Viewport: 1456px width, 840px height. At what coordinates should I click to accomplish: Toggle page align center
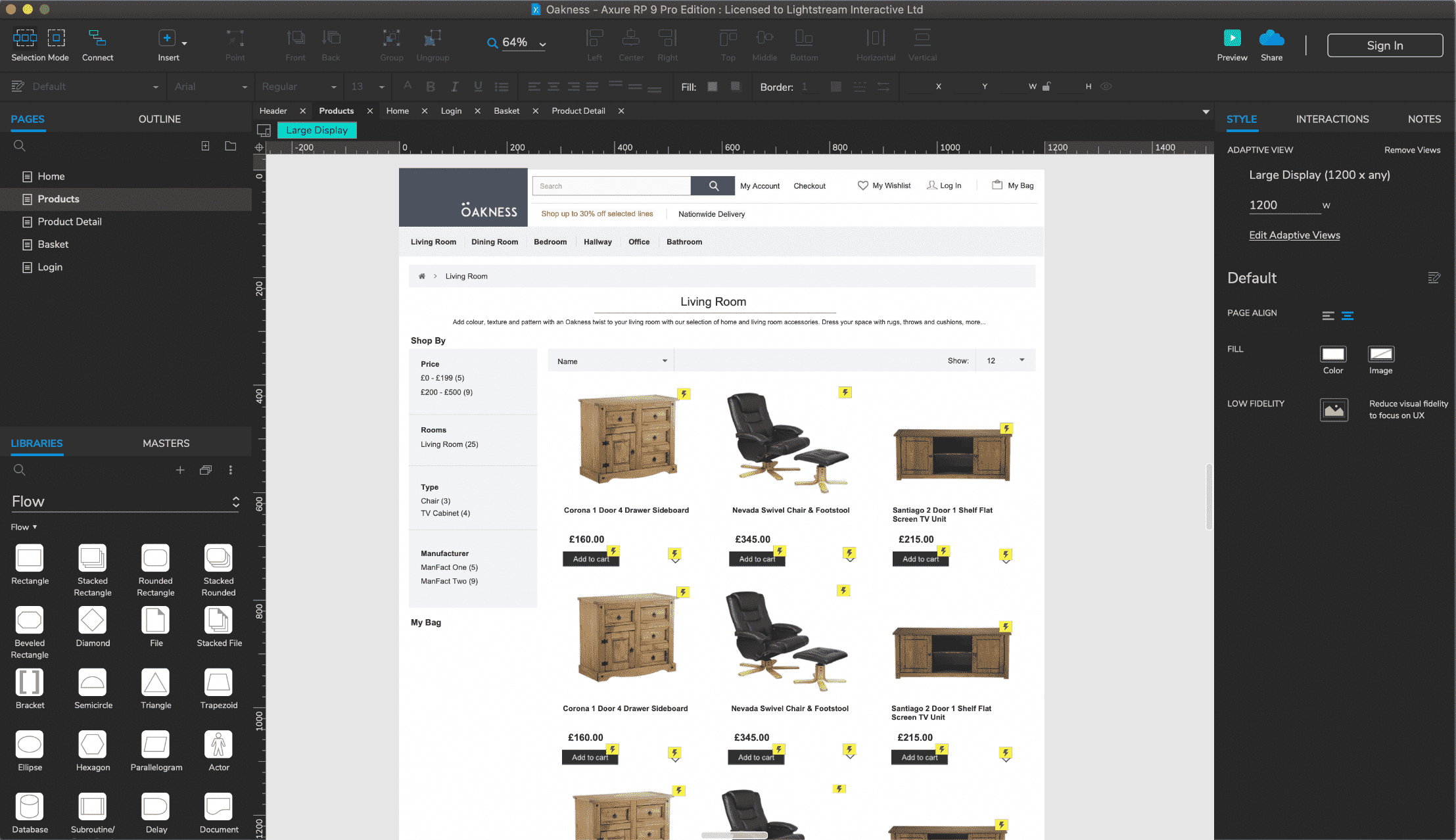tap(1347, 315)
